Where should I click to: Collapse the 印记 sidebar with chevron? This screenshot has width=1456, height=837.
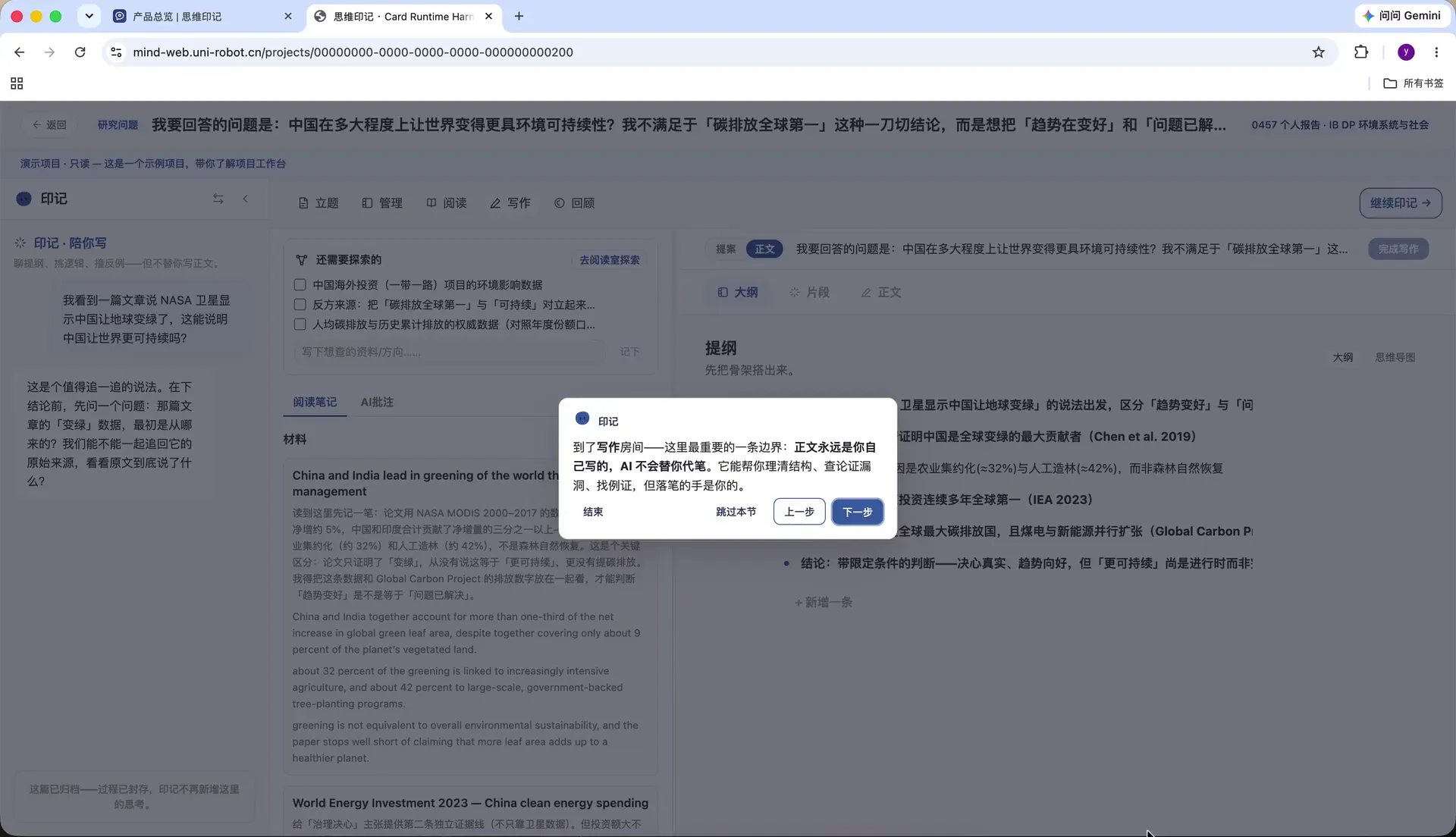tap(245, 199)
